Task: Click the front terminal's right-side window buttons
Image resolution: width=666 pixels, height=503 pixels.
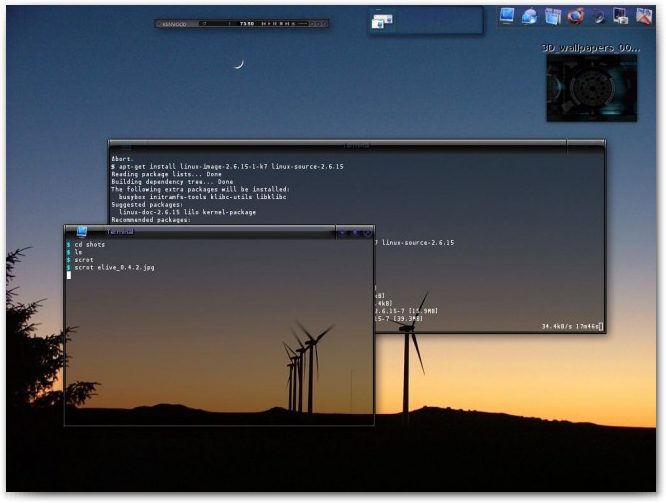Action: 355,232
